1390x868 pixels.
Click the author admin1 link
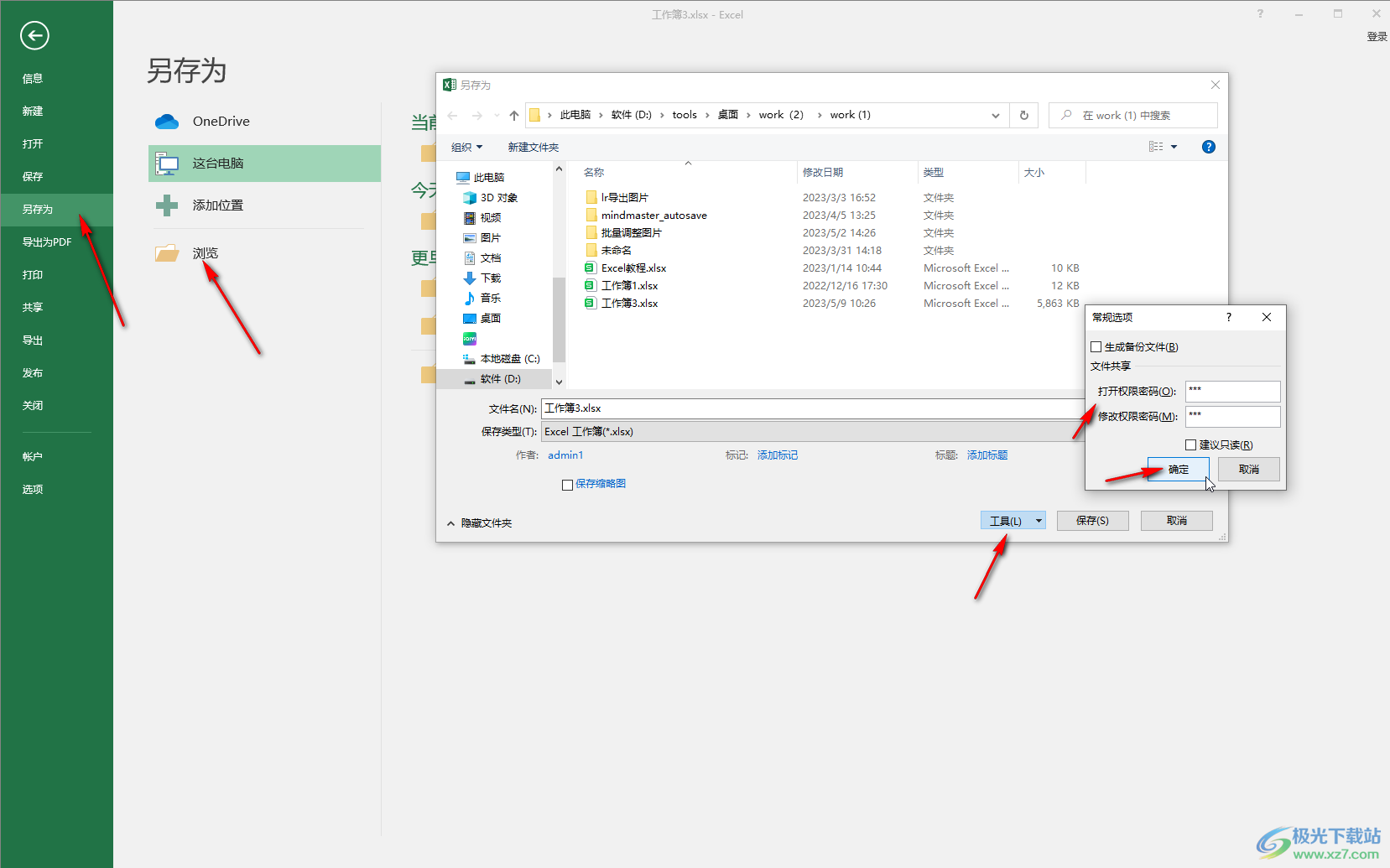click(x=565, y=455)
